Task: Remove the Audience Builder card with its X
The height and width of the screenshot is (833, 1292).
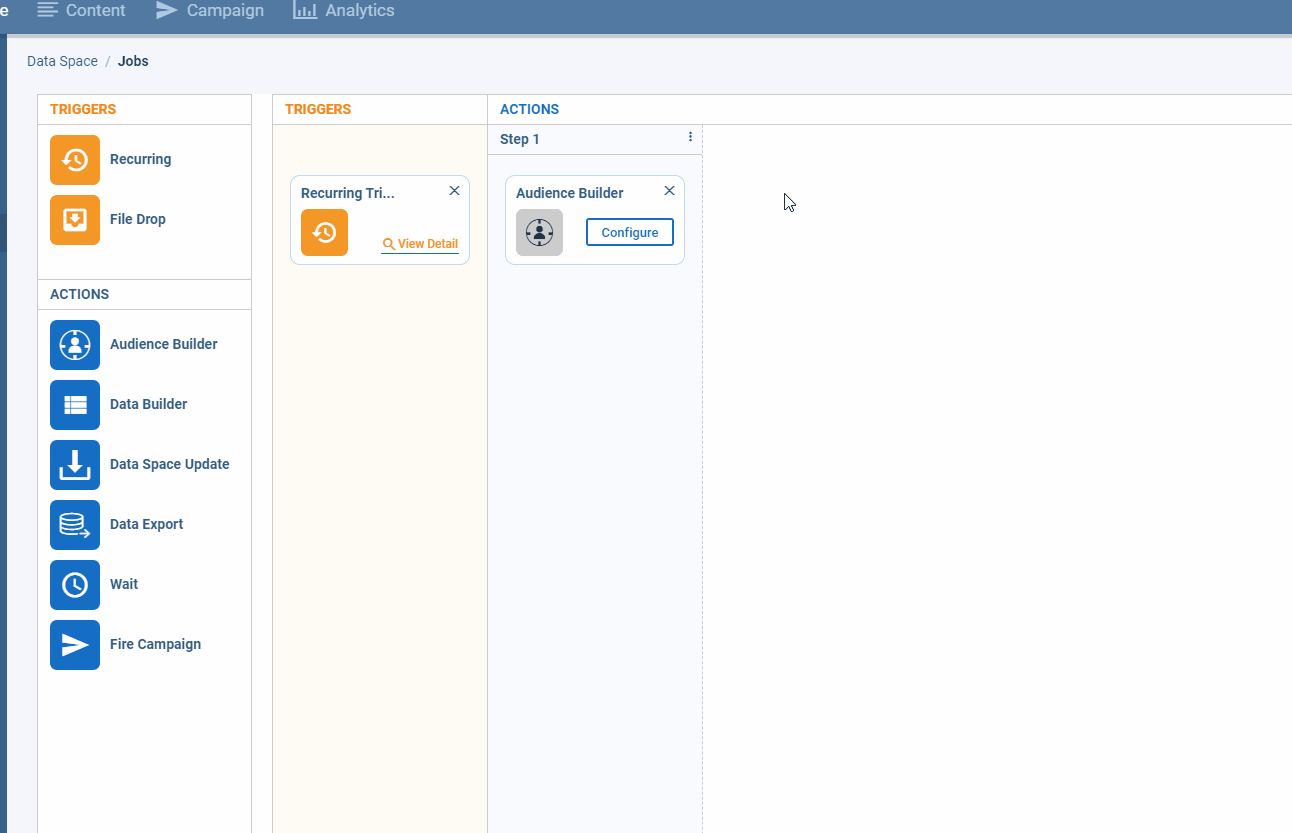Action: [x=669, y=191]
